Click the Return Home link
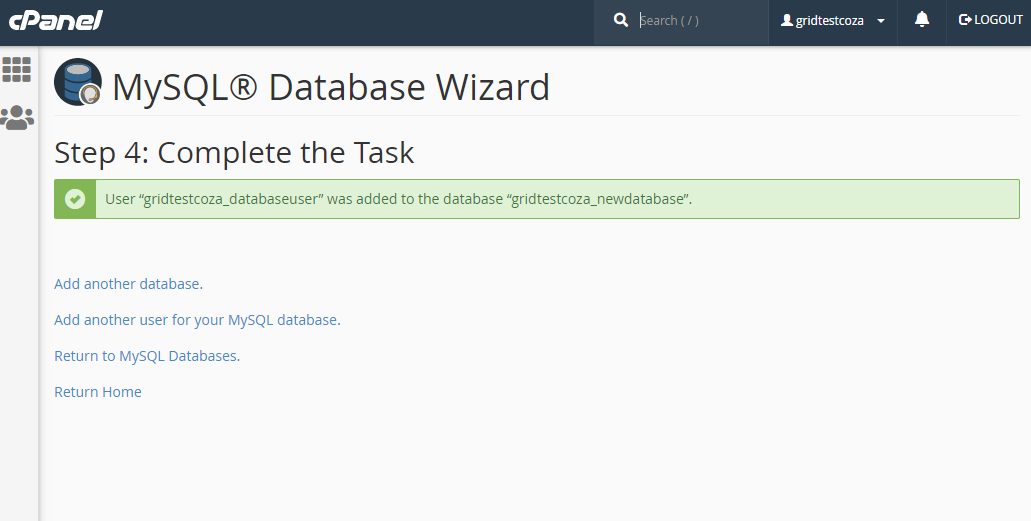Viewport: 1031px width, 521px height. [x=97, y=391]
